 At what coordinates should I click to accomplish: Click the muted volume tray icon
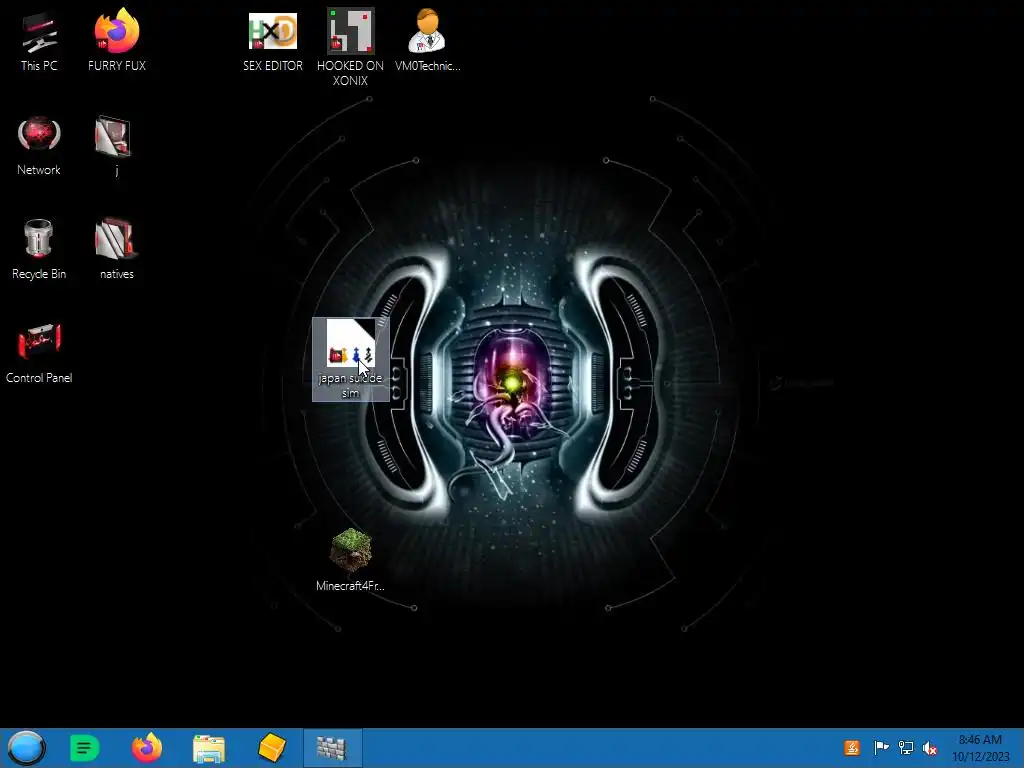pos(930,748)
